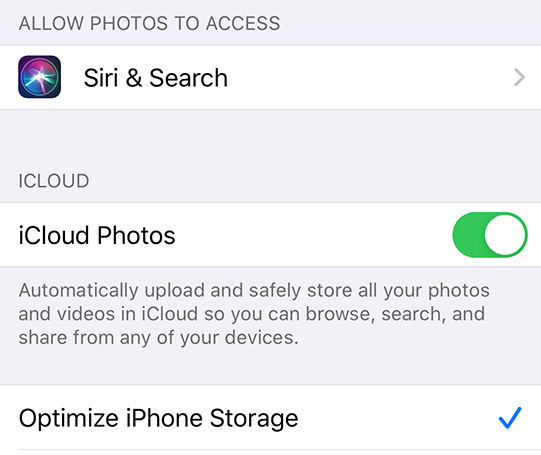Image resolution: width=541 pixels, height=455 pixels.
Task: Click the Siri & Search text label
Action: pos(156,78)
